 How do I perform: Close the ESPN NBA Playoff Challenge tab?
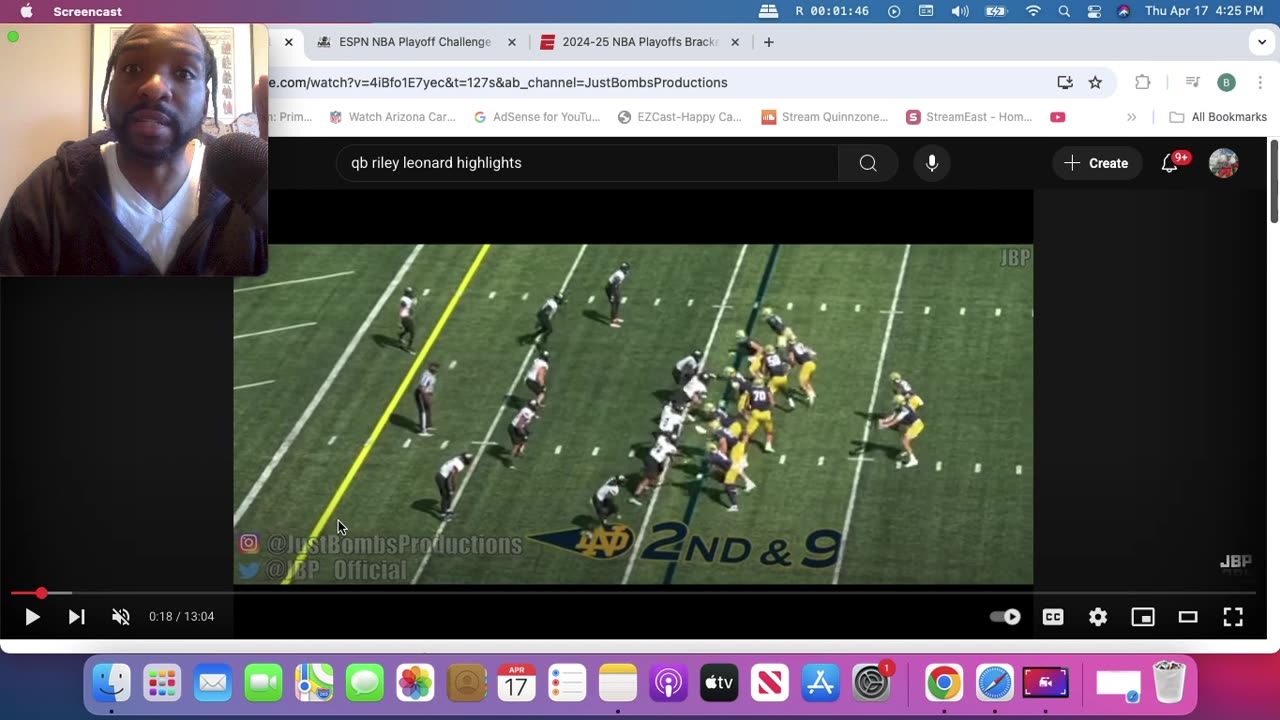click(512, 42)
